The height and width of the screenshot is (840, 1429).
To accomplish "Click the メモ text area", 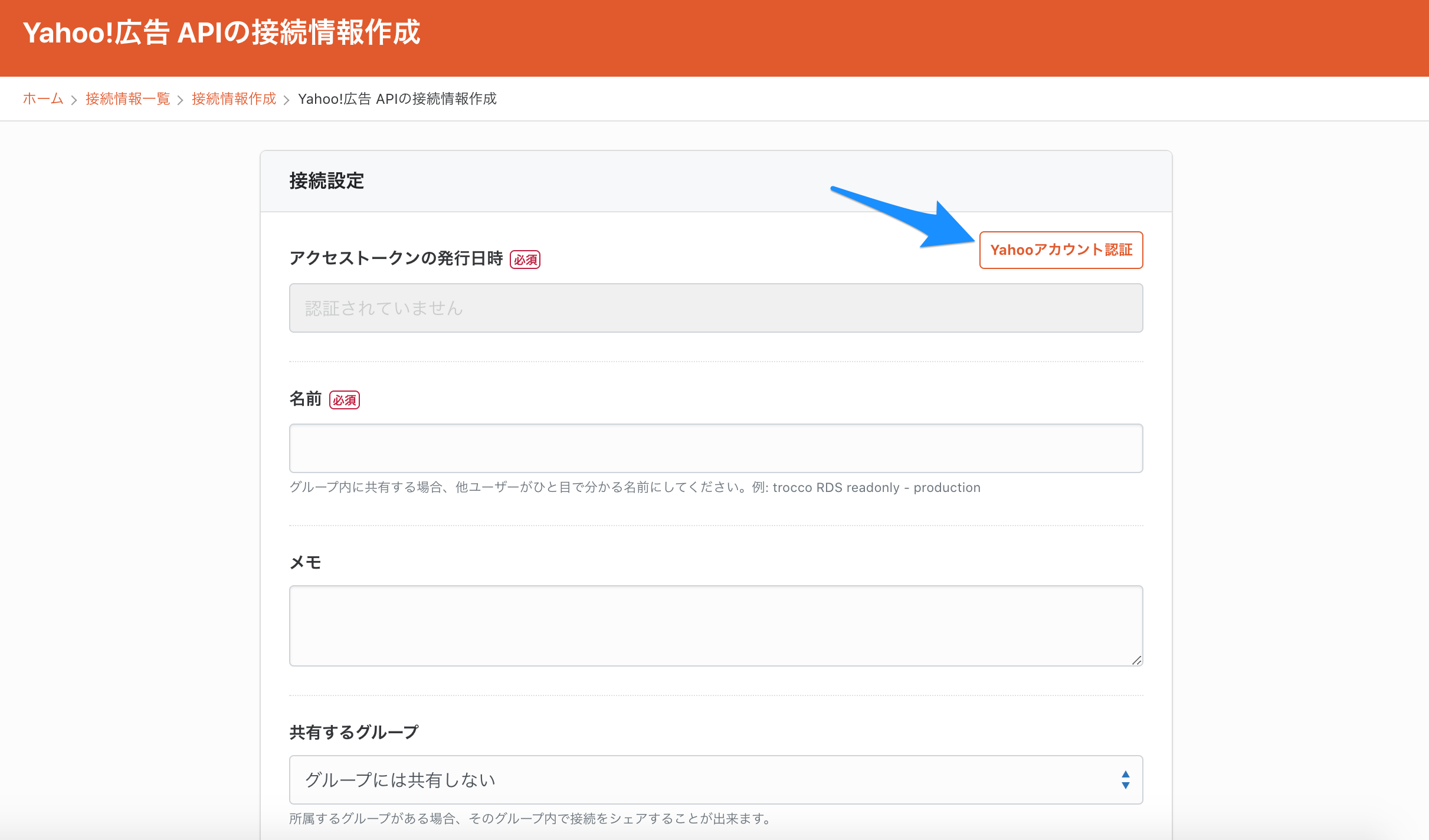I will point(716,626).
